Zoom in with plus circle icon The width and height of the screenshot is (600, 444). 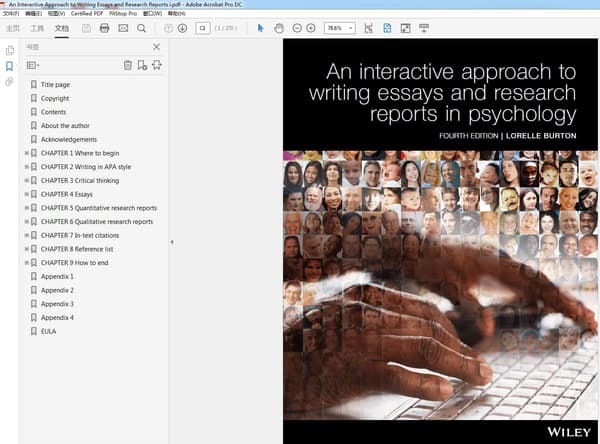(311, 28)
